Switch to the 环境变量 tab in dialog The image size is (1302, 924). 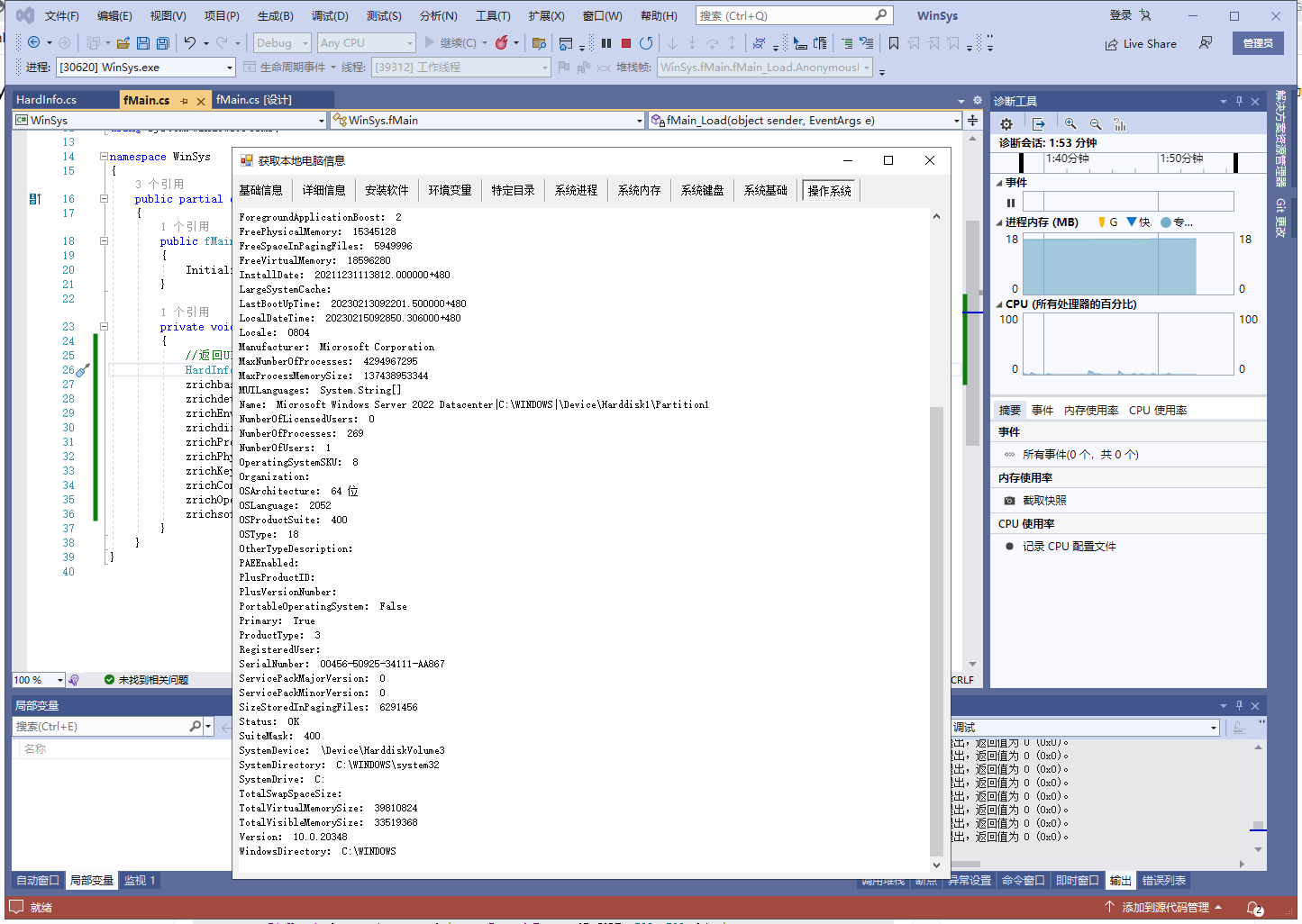click(x=450, y=190)
